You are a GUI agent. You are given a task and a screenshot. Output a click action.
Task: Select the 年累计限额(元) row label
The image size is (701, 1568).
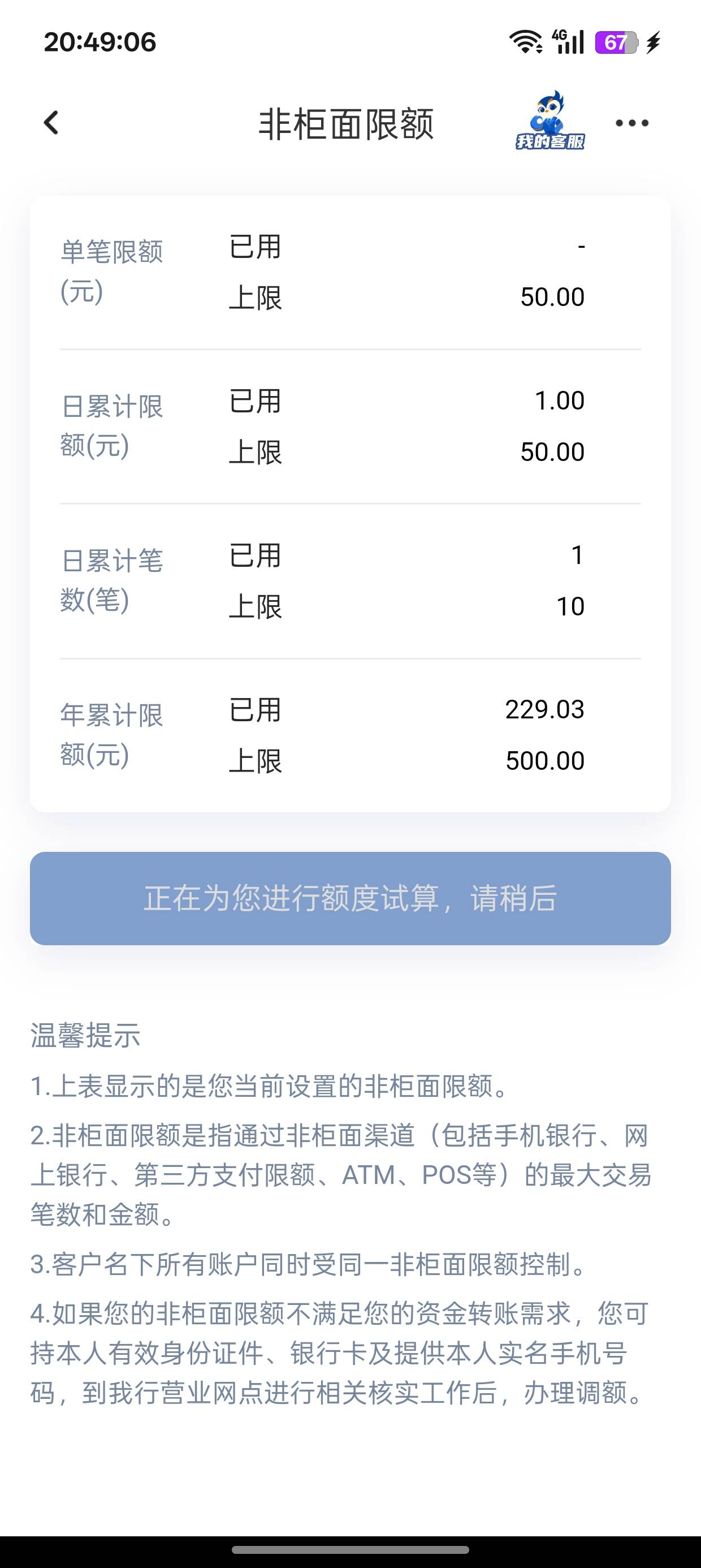112,735
